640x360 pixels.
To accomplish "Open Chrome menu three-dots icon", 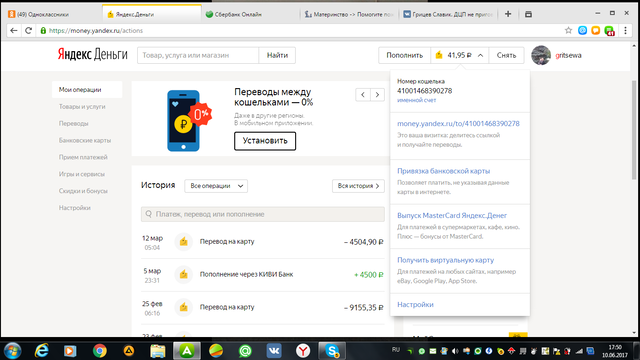I will pyautogui.click(x=625, y=30).
